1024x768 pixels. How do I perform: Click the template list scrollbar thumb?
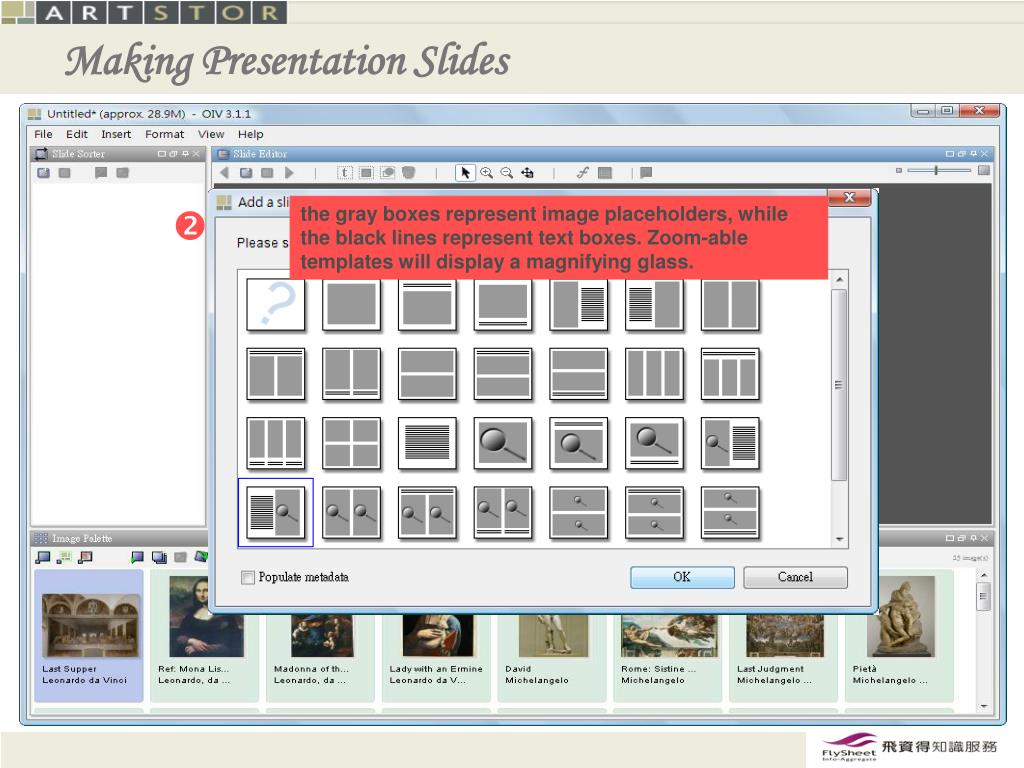coord(840,385)
